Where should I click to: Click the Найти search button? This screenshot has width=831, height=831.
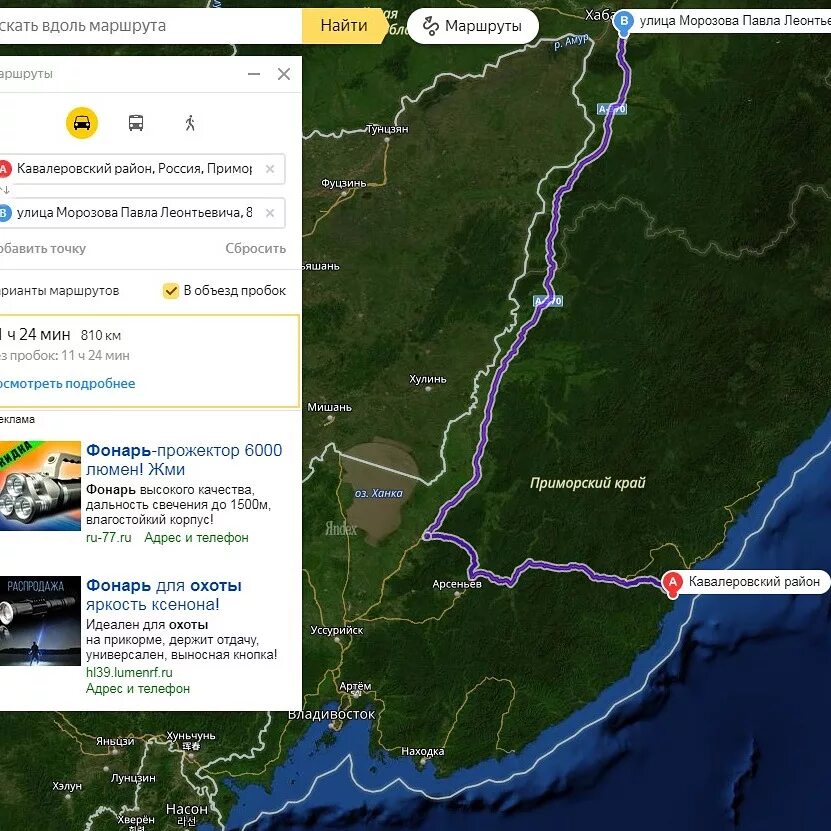(344, 25)
